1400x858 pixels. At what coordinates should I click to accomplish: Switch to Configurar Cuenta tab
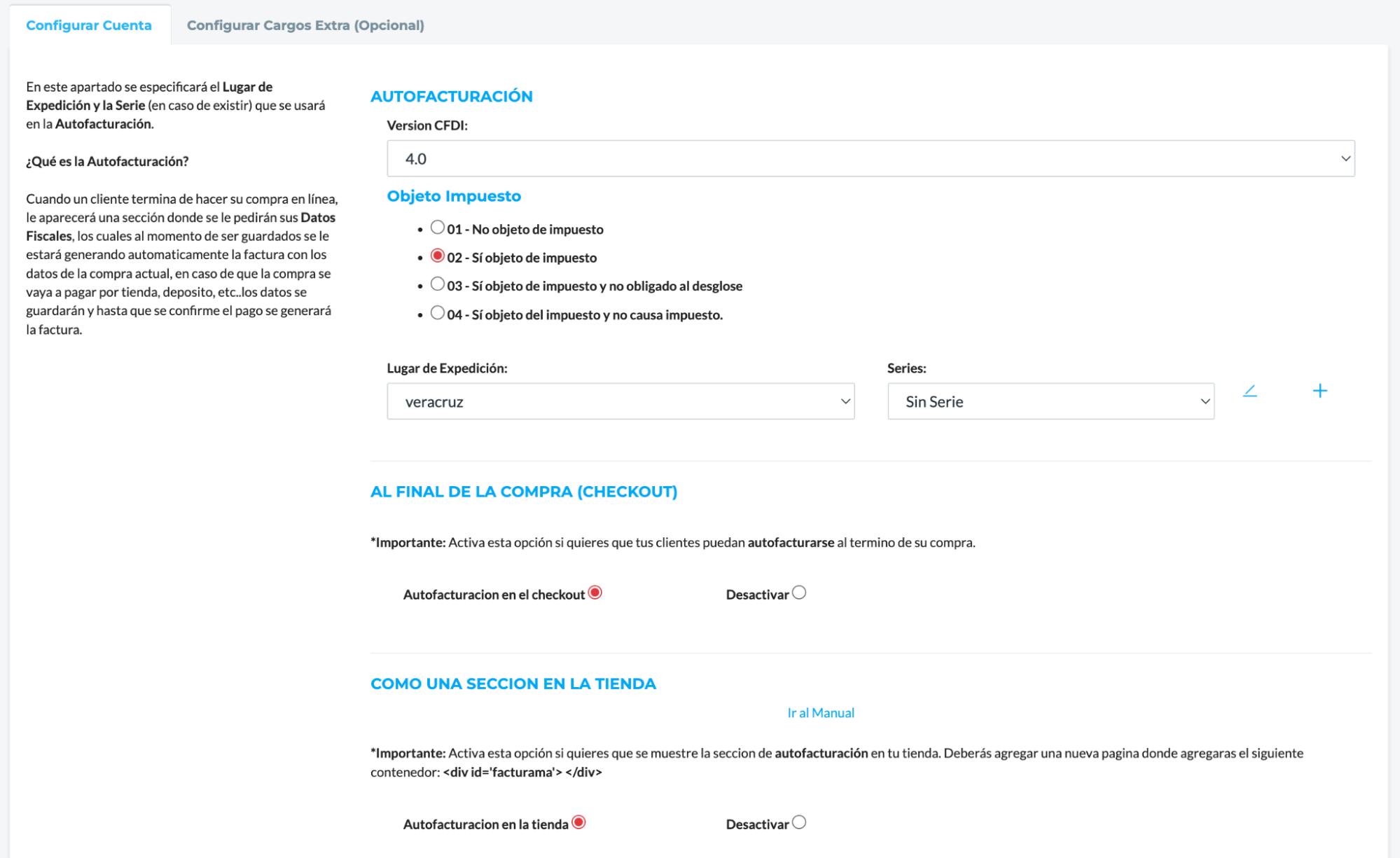click(x=89, y=25)
